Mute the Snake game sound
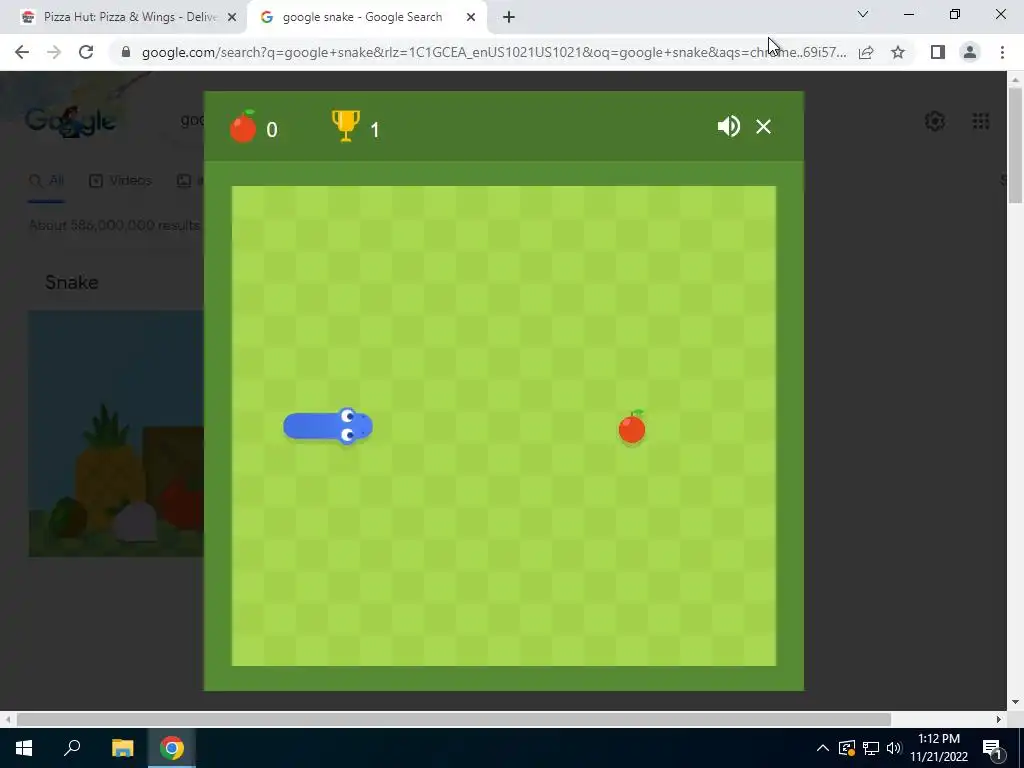This screenshot has width=1024, height=768. (728, 126)
